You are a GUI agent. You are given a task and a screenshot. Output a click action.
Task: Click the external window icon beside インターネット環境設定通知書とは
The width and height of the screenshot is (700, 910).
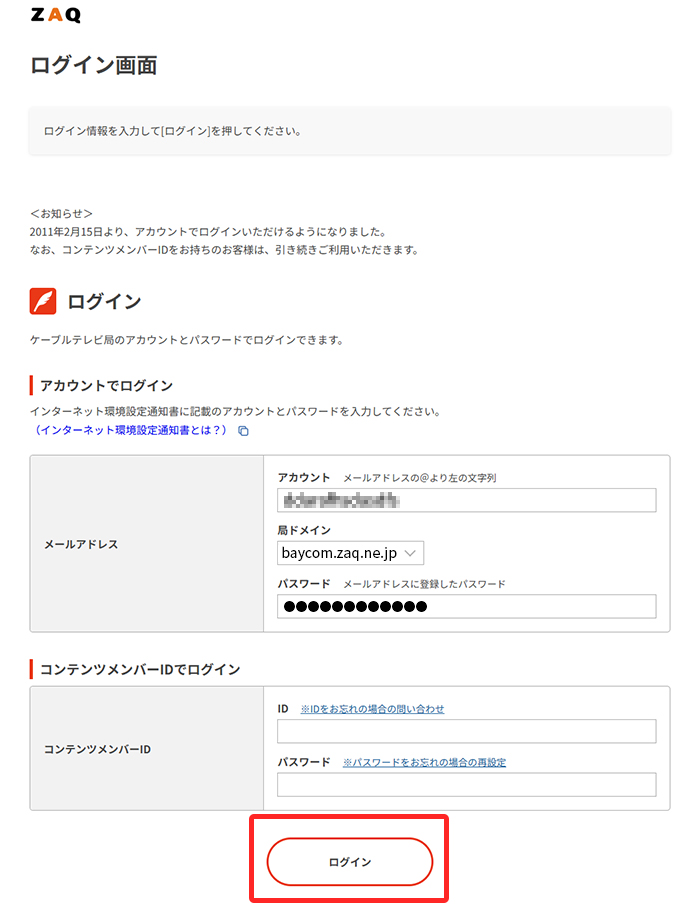[244, 431]
